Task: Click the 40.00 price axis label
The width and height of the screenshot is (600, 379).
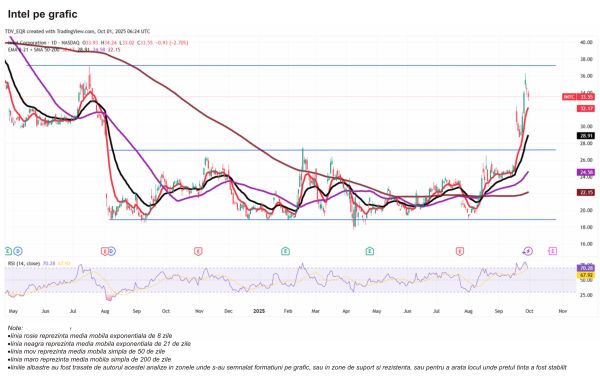Action: click(586, 42)
